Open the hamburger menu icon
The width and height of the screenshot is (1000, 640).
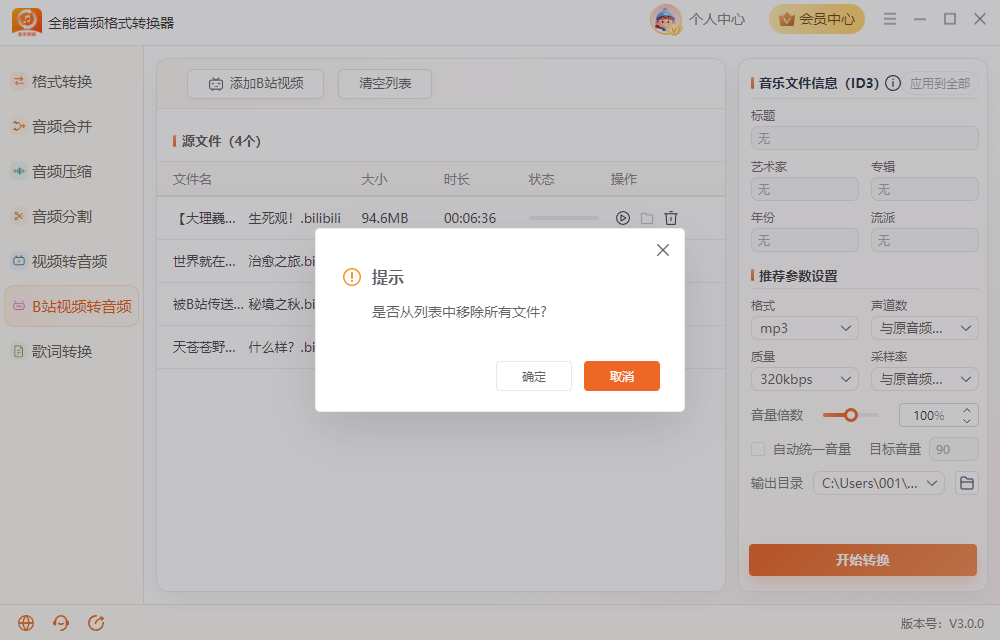(x=890, y=19)
